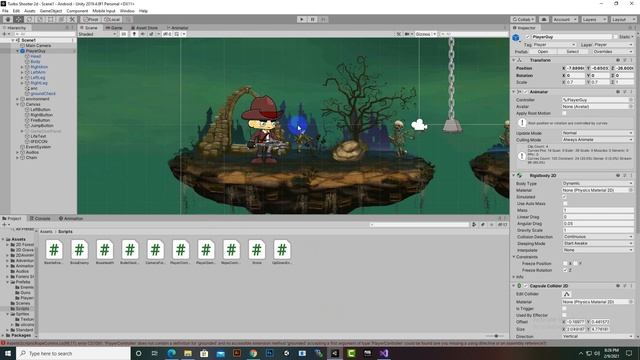
Task: Open the custom editor tools icon
Action: click(72, 19)
